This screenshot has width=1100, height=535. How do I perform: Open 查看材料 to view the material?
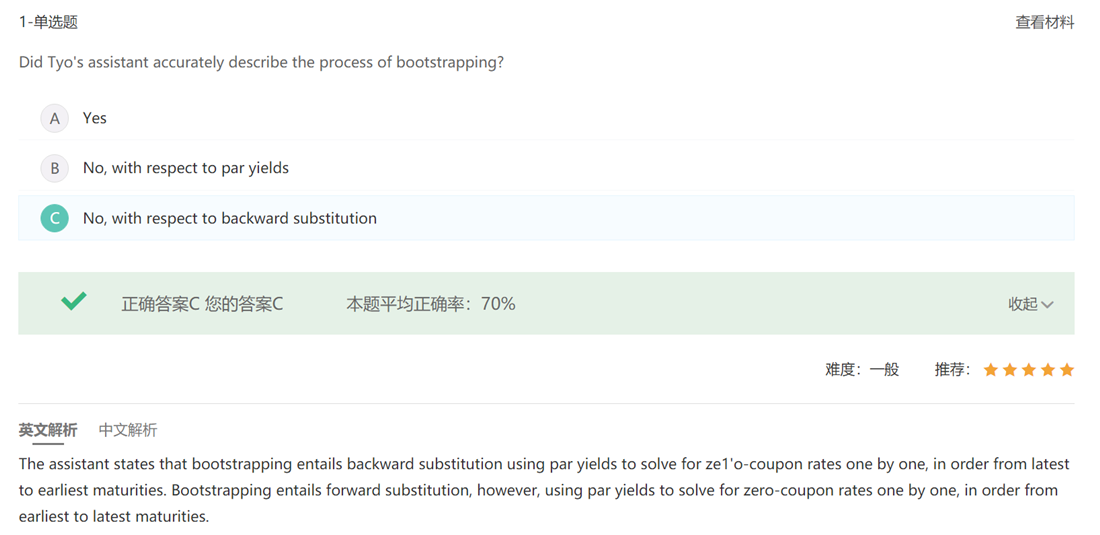[1045, 22]
